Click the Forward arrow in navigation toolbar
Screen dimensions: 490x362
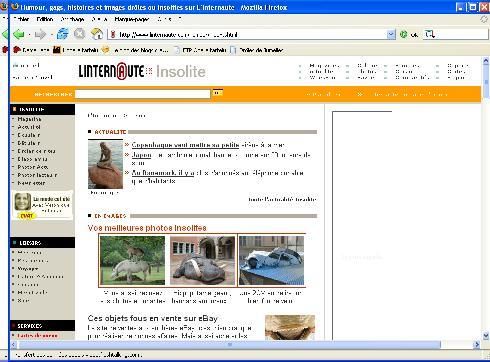pos(40,34)
